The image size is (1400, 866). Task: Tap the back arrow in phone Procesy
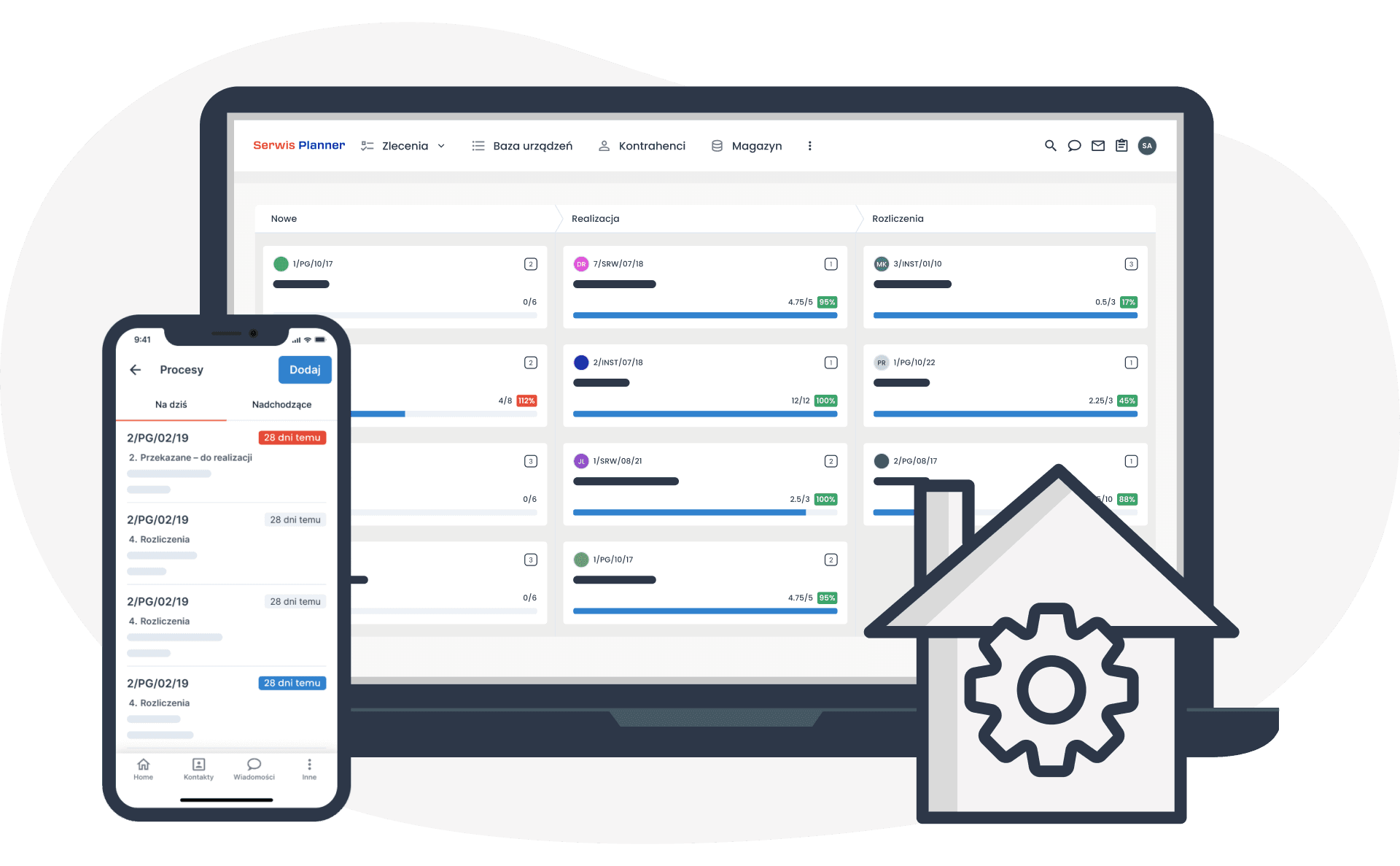136,370
